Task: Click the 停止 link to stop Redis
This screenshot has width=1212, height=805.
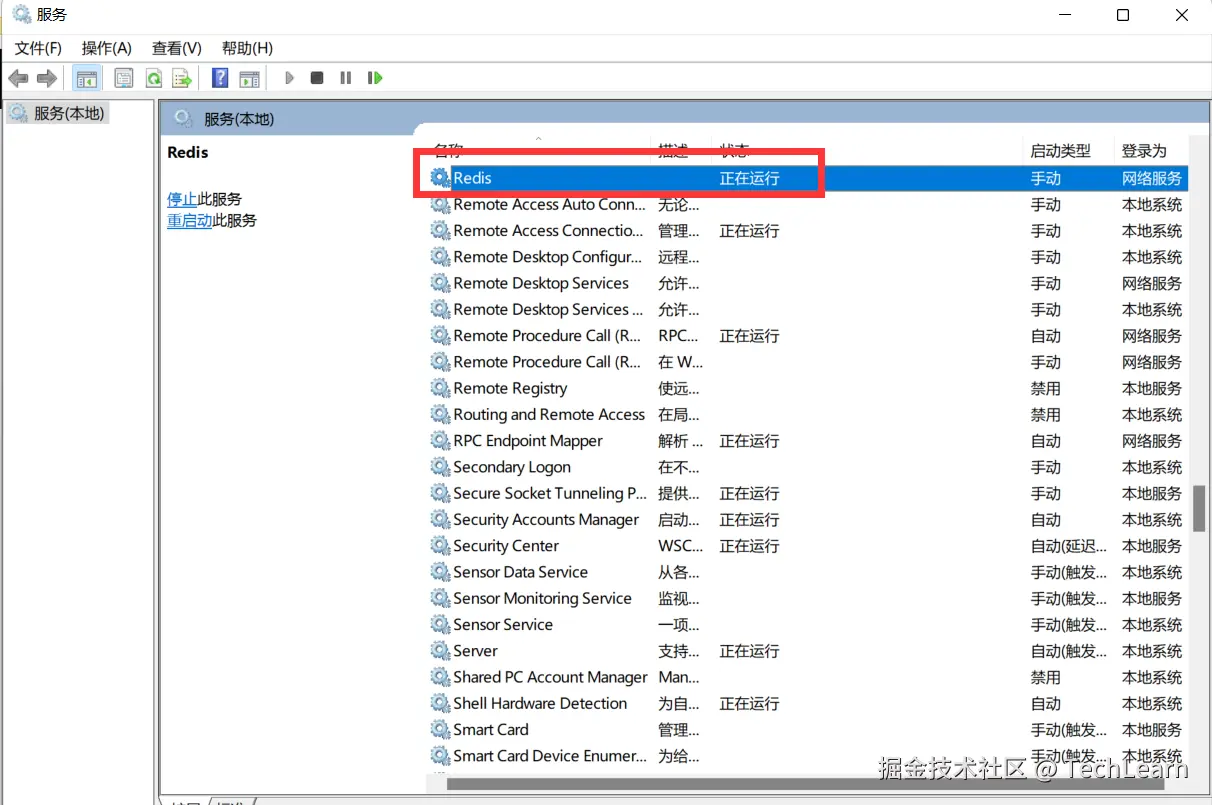Action: (x=182, y=199)
